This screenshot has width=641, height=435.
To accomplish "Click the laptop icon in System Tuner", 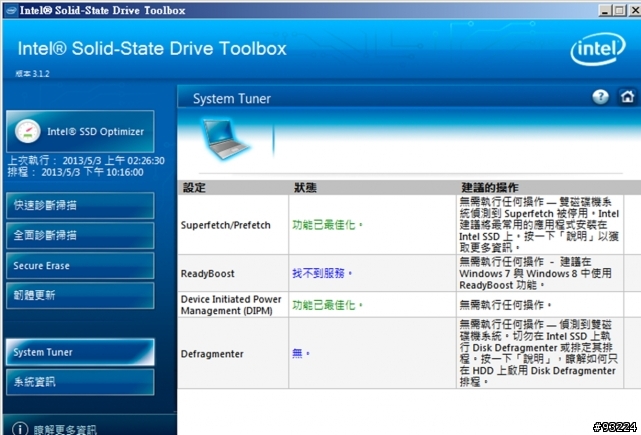I will 224,139.
